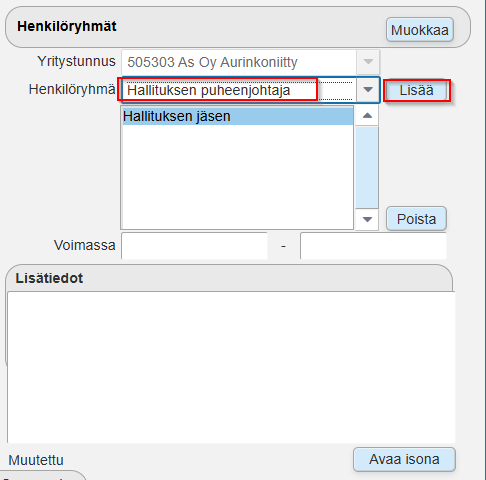Expand the Henkilöryhmä dropdown arrow
The image size is (486, 480).
pyautogui.click(x=368, y=90)
